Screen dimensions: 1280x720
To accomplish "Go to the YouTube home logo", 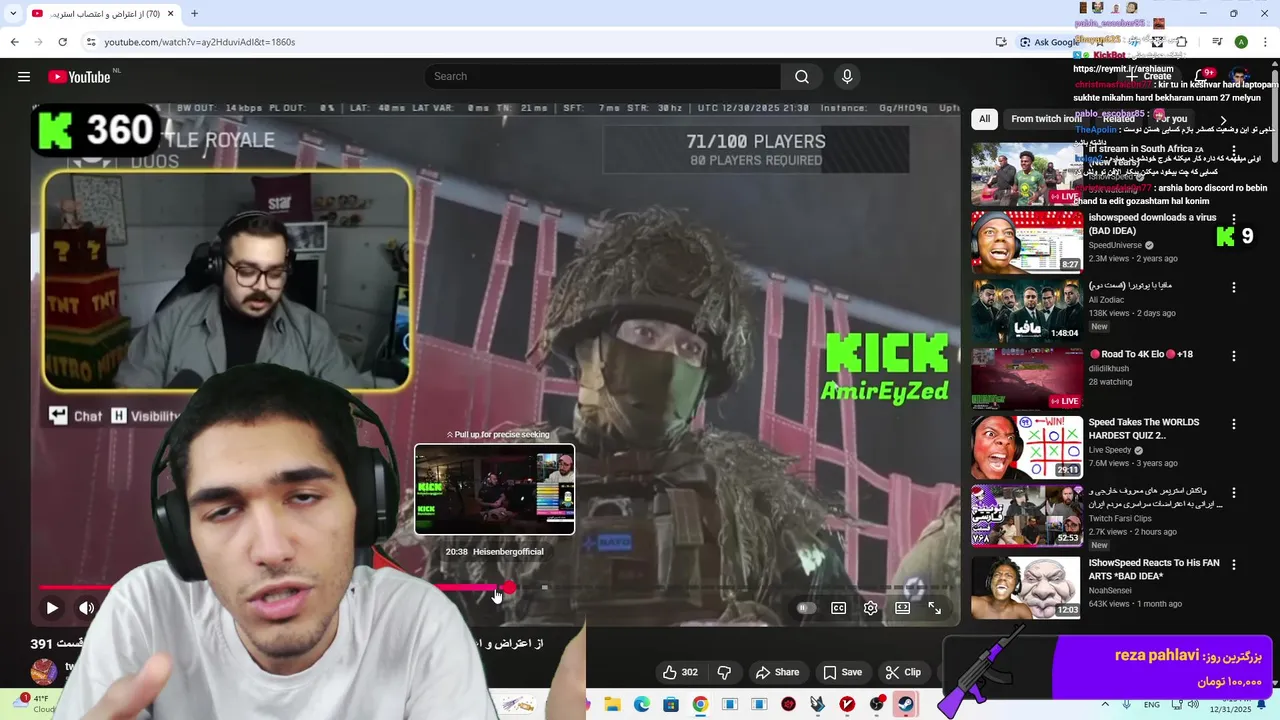I will pos(79,77).
